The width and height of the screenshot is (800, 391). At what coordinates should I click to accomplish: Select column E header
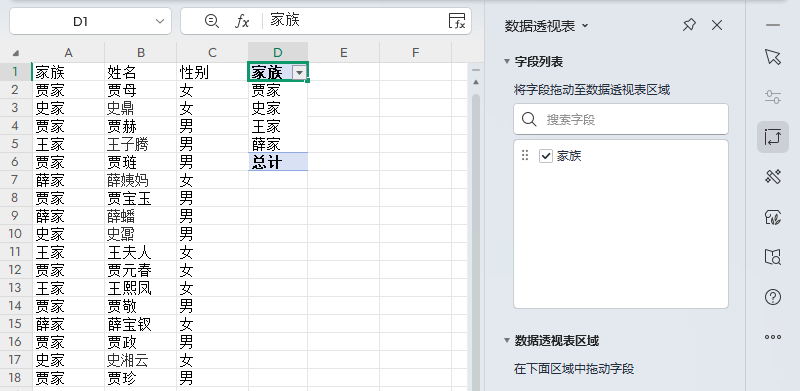[343, 53]
